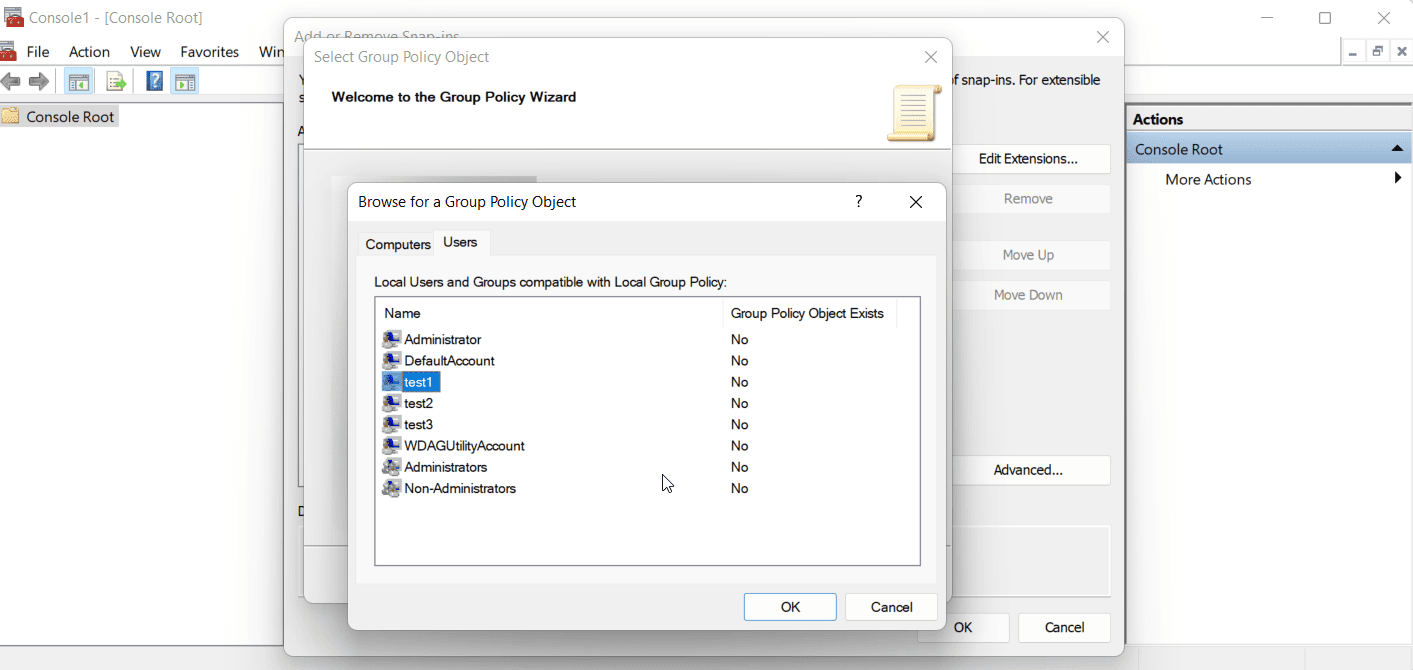Click Cancel in the Browse dialog

[x=892, y=607]
